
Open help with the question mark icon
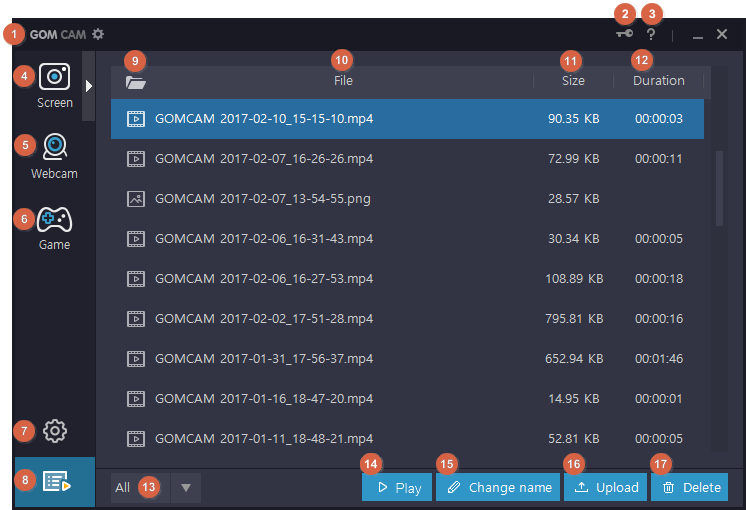(x=651, y=34)
